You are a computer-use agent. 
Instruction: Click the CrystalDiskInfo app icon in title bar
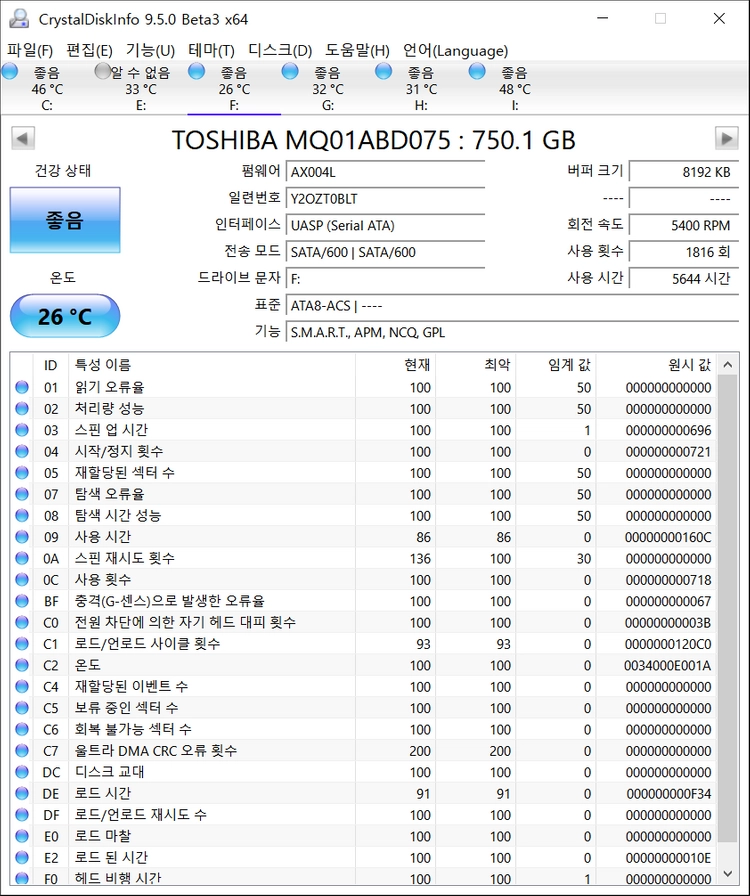pos(19,19)
